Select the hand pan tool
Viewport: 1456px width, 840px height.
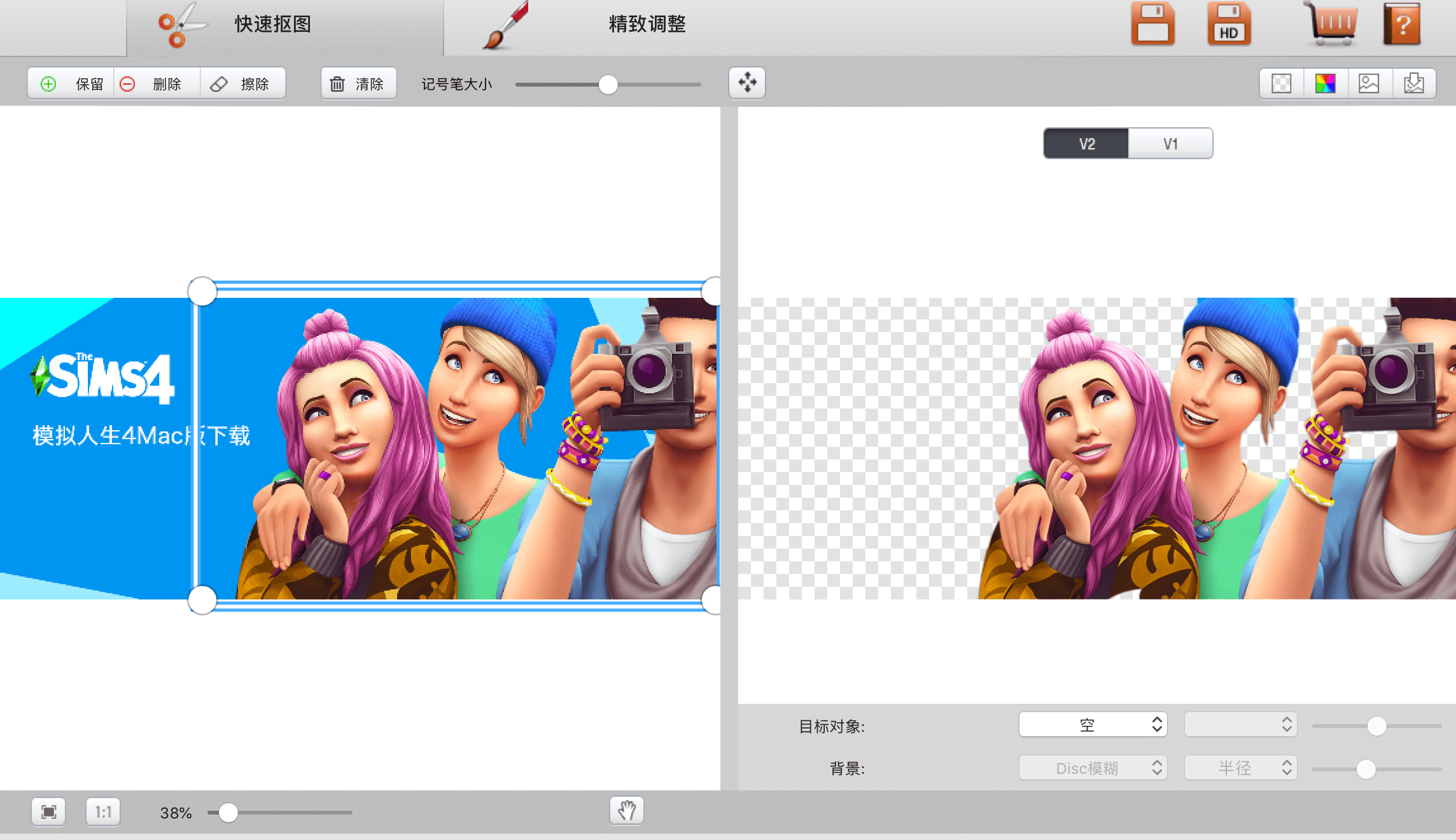(x=627, y=810)
